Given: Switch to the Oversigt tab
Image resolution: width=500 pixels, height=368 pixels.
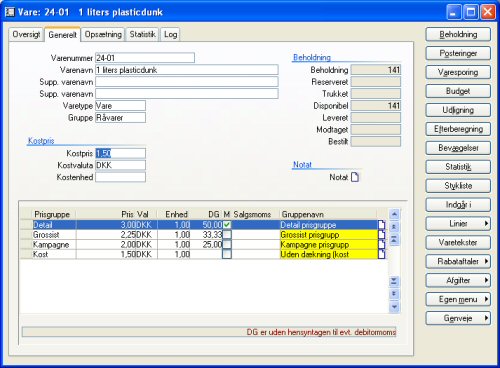Looking at the screenshot, I should (26, 34).
